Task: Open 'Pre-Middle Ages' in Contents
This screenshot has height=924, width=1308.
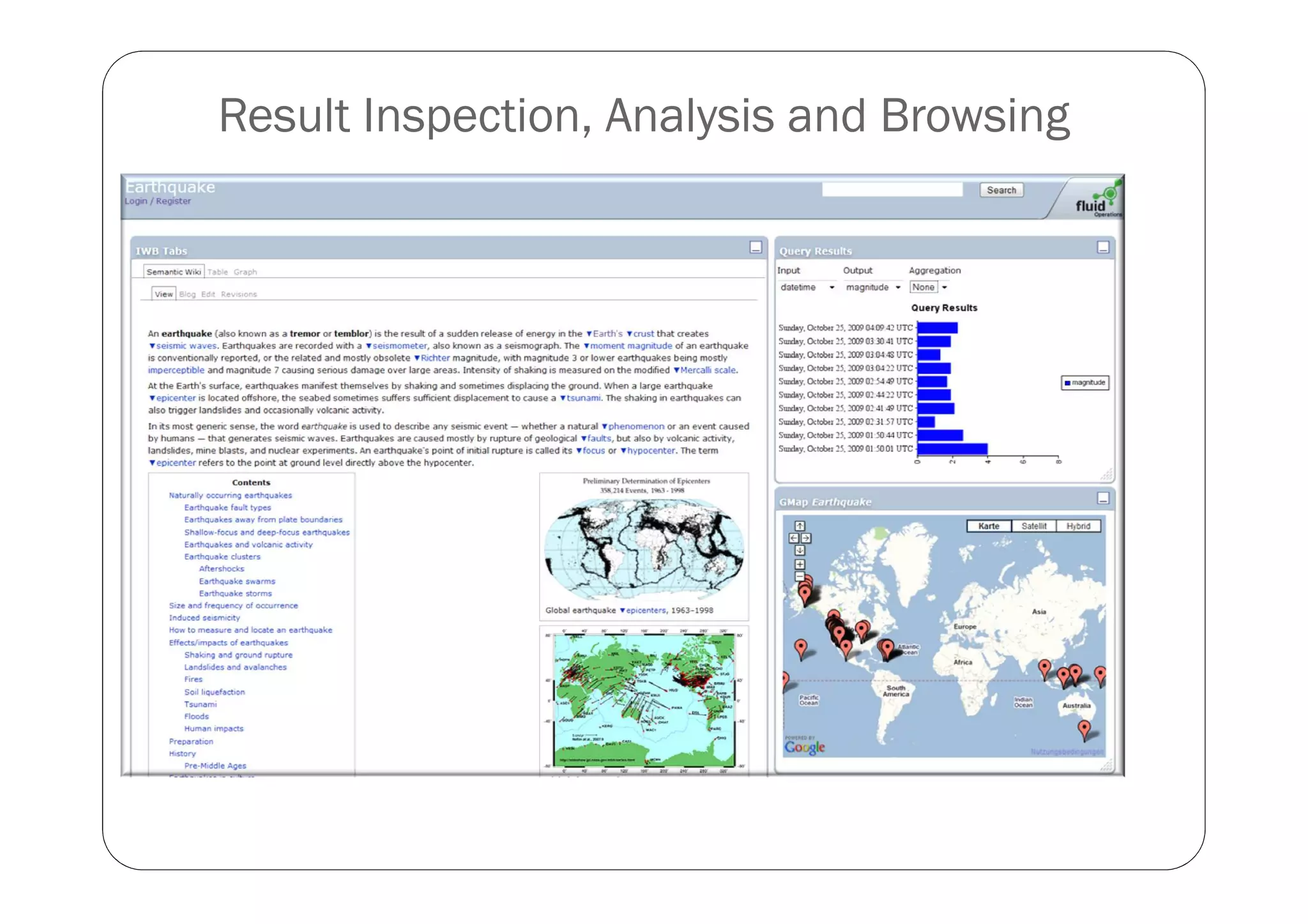Action: pyautogui.click(x=215, y=766)
